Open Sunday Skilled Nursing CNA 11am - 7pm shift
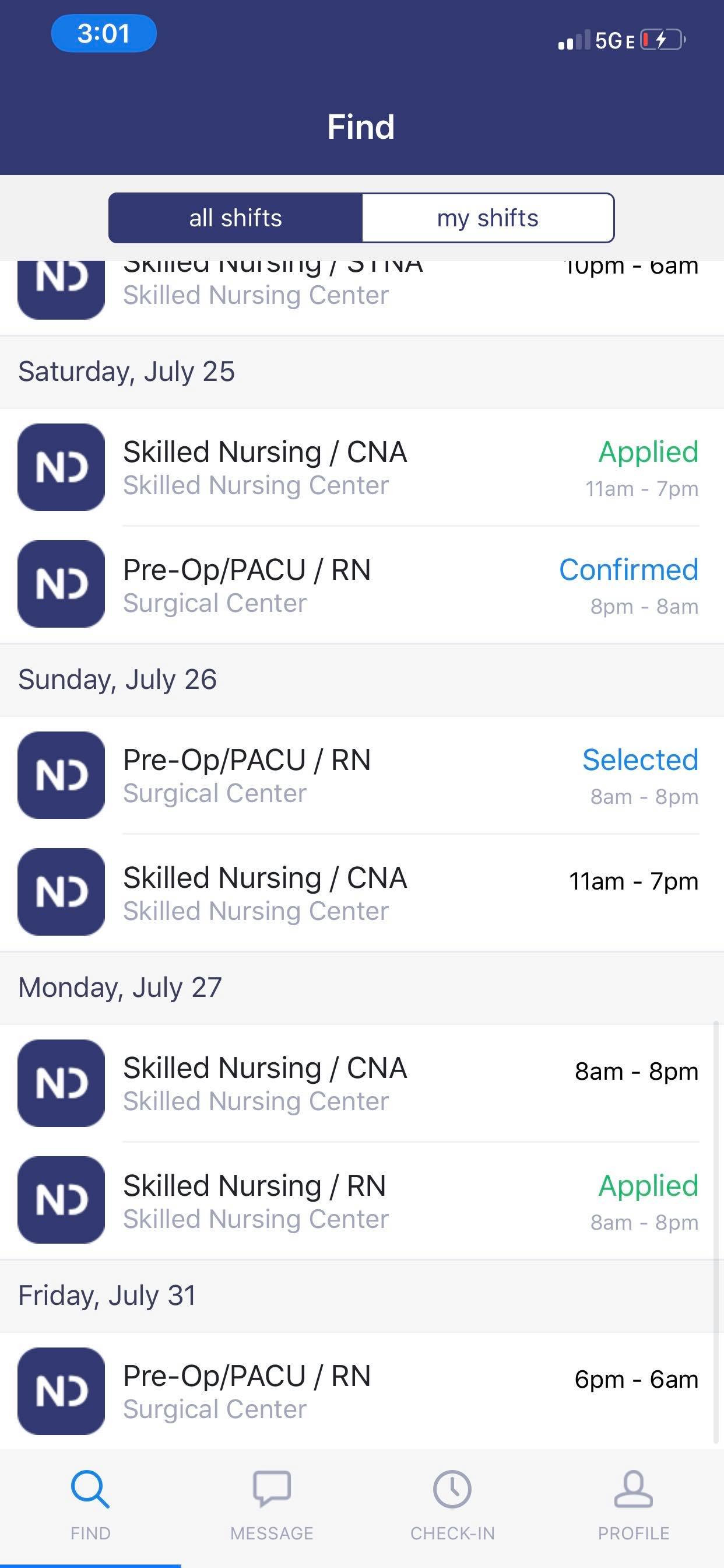This screenshot has height=1568, width=724. click(362, 892)
